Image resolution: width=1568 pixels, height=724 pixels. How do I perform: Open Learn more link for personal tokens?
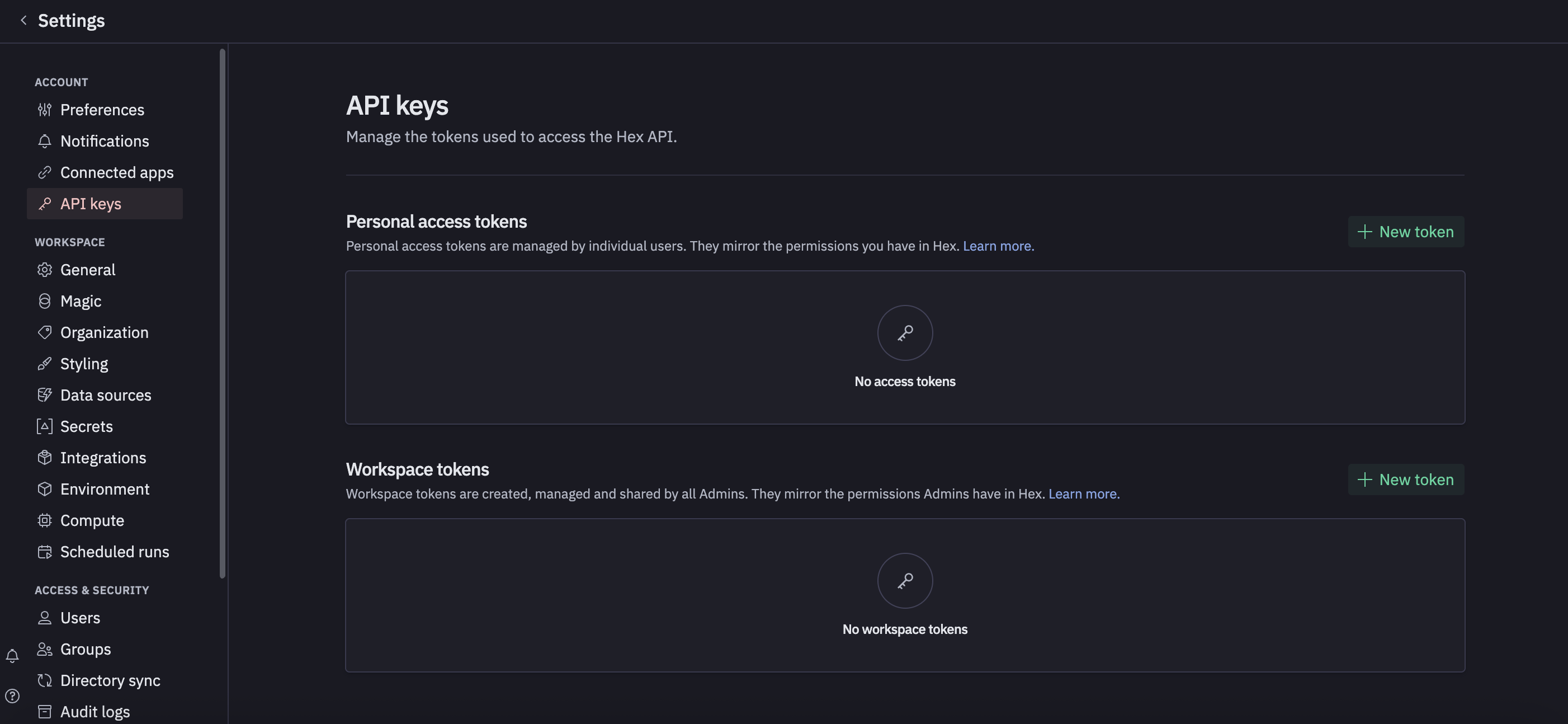click(x=998, y=246)
